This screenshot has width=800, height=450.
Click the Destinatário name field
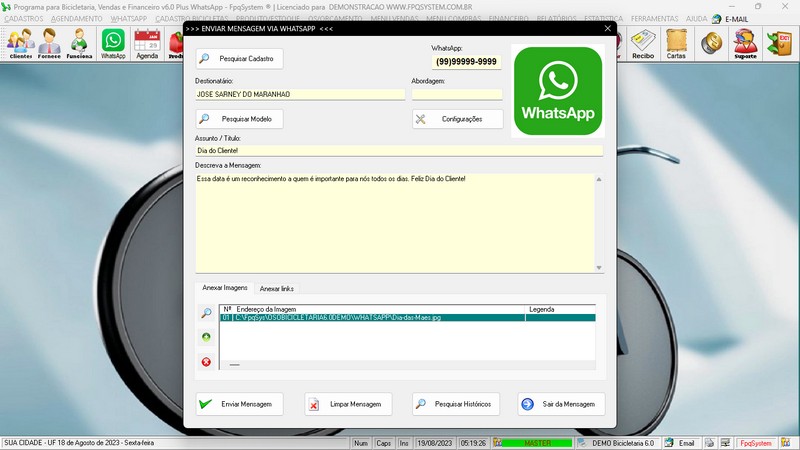point(300,94)
